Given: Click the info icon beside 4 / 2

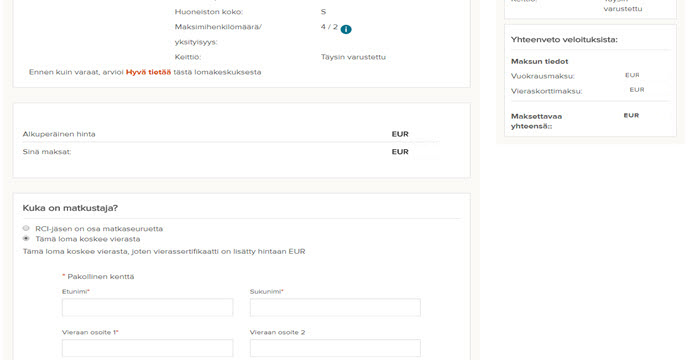Looking at the screenshot, I should (x=346, y=29).
